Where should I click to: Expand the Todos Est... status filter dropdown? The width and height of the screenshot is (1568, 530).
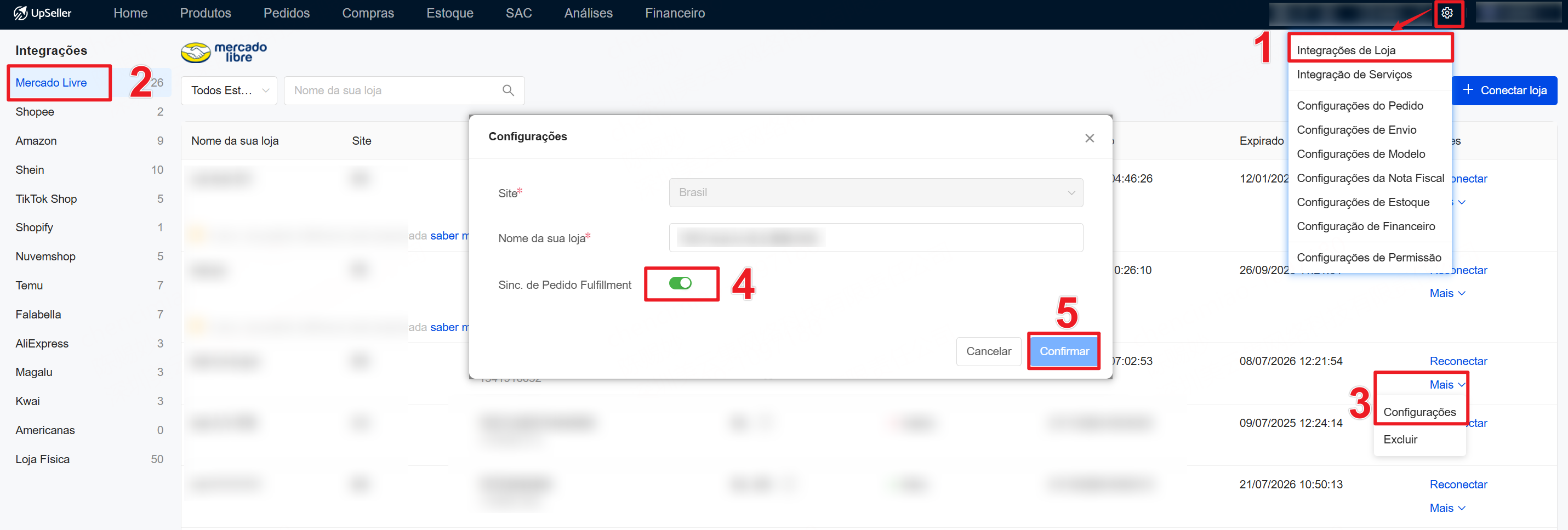[229, 90]
